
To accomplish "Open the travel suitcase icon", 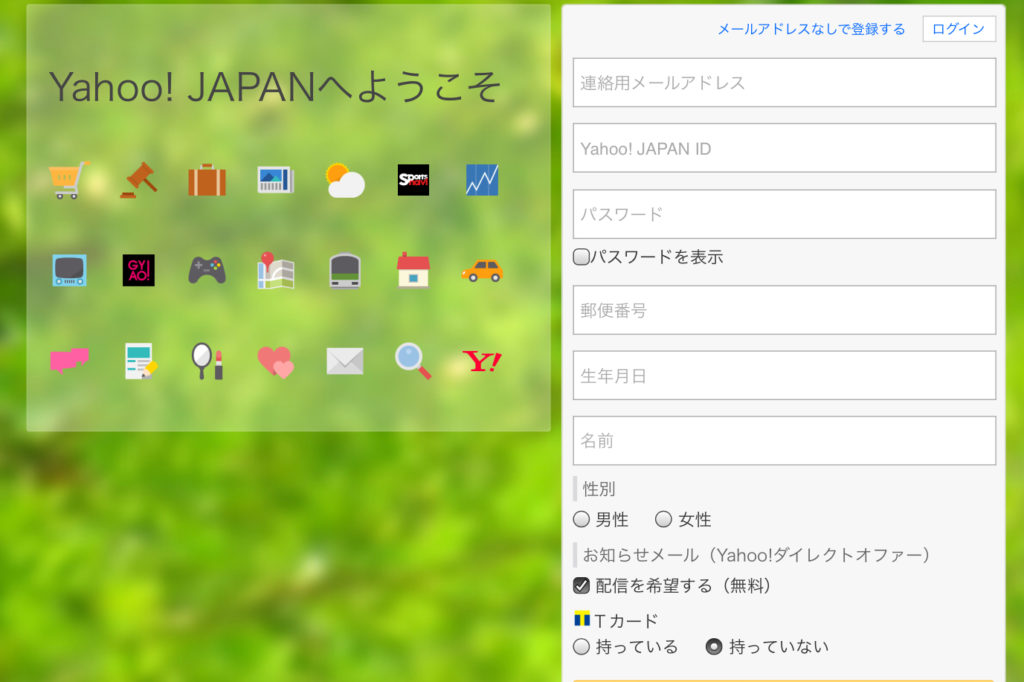I will [x=207, y=180].
